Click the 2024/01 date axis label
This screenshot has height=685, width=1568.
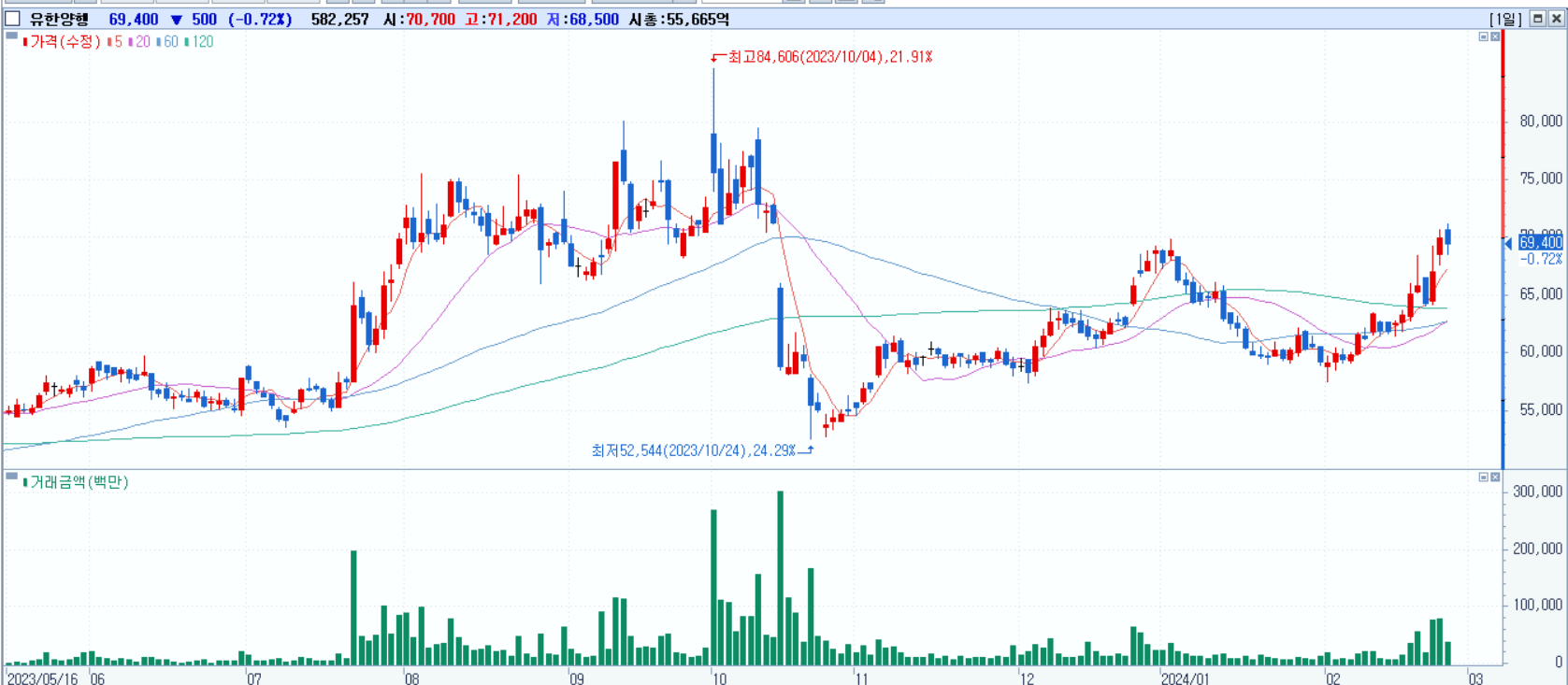(x=1186, y=678)
